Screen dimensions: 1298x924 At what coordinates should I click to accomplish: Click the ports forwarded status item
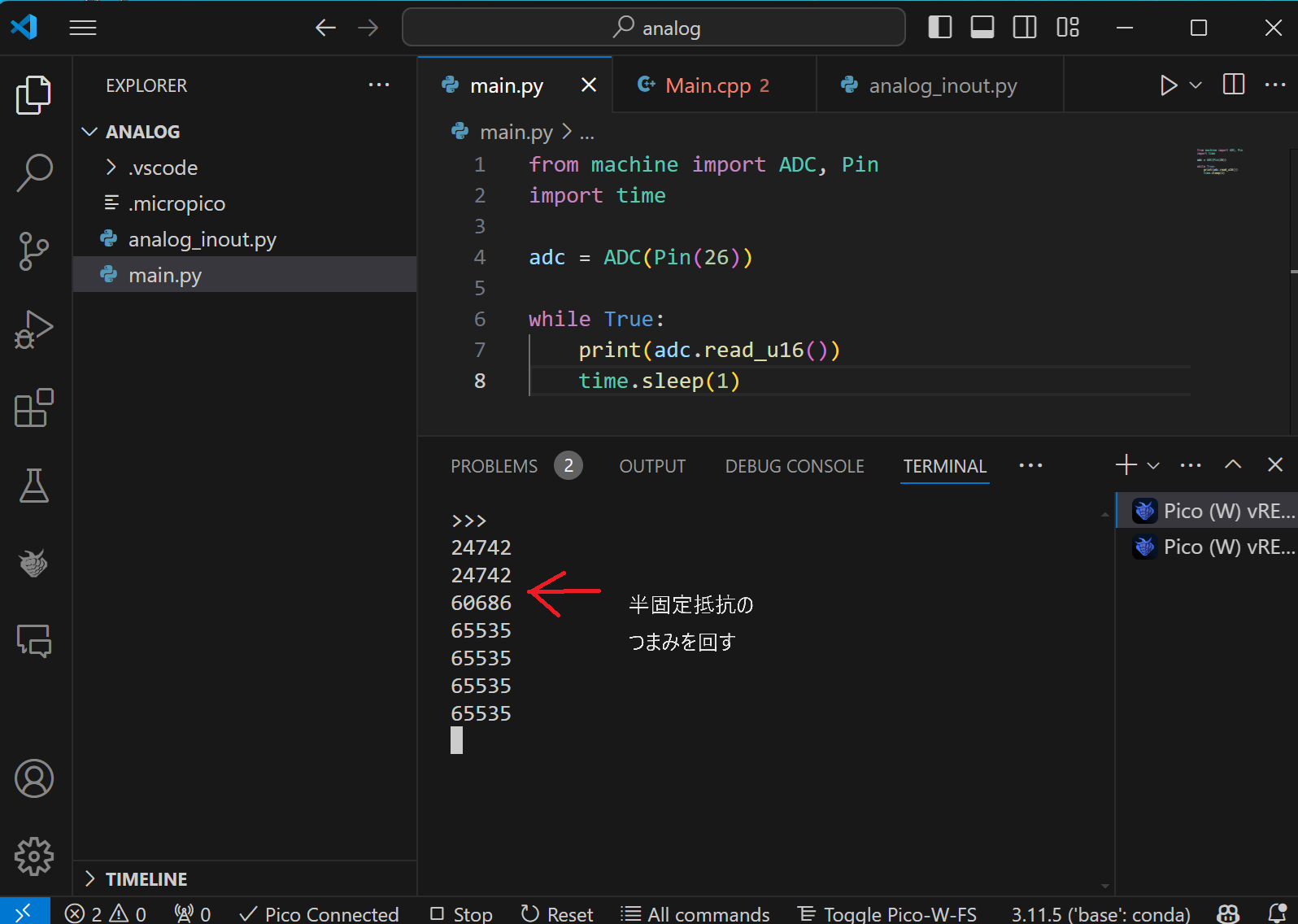point(194,913)
